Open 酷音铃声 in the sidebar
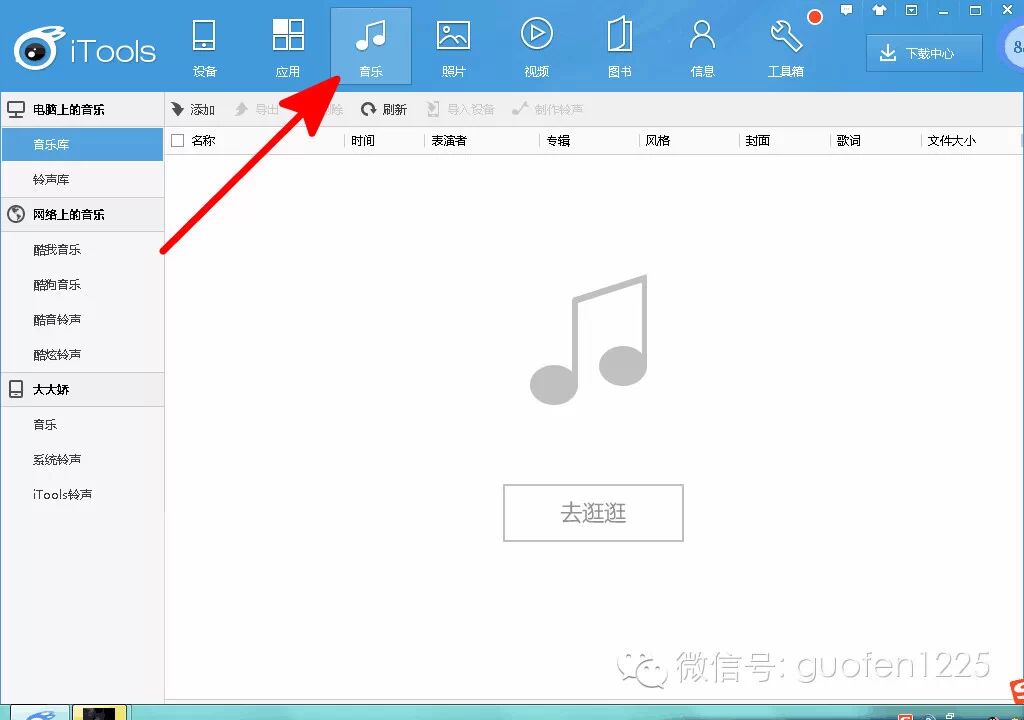Screen dimensions: 1024x720 pos(82,319)
